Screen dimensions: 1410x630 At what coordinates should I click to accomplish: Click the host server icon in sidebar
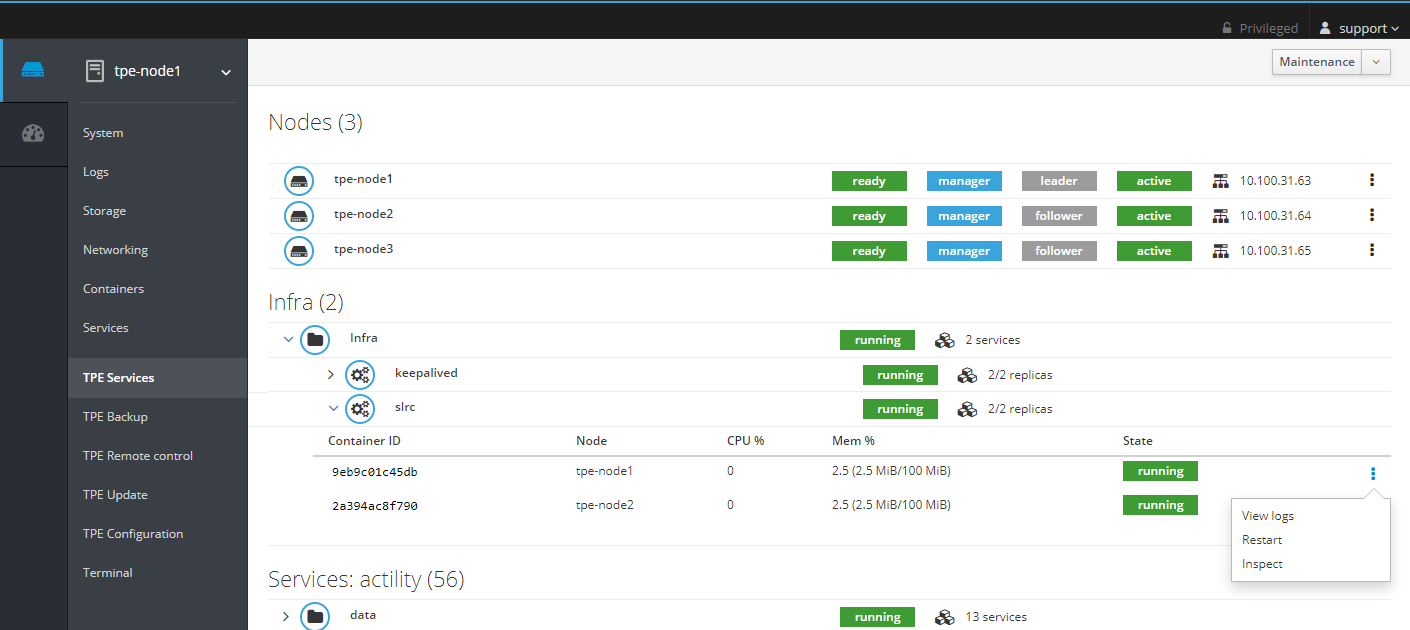[33, 70]
